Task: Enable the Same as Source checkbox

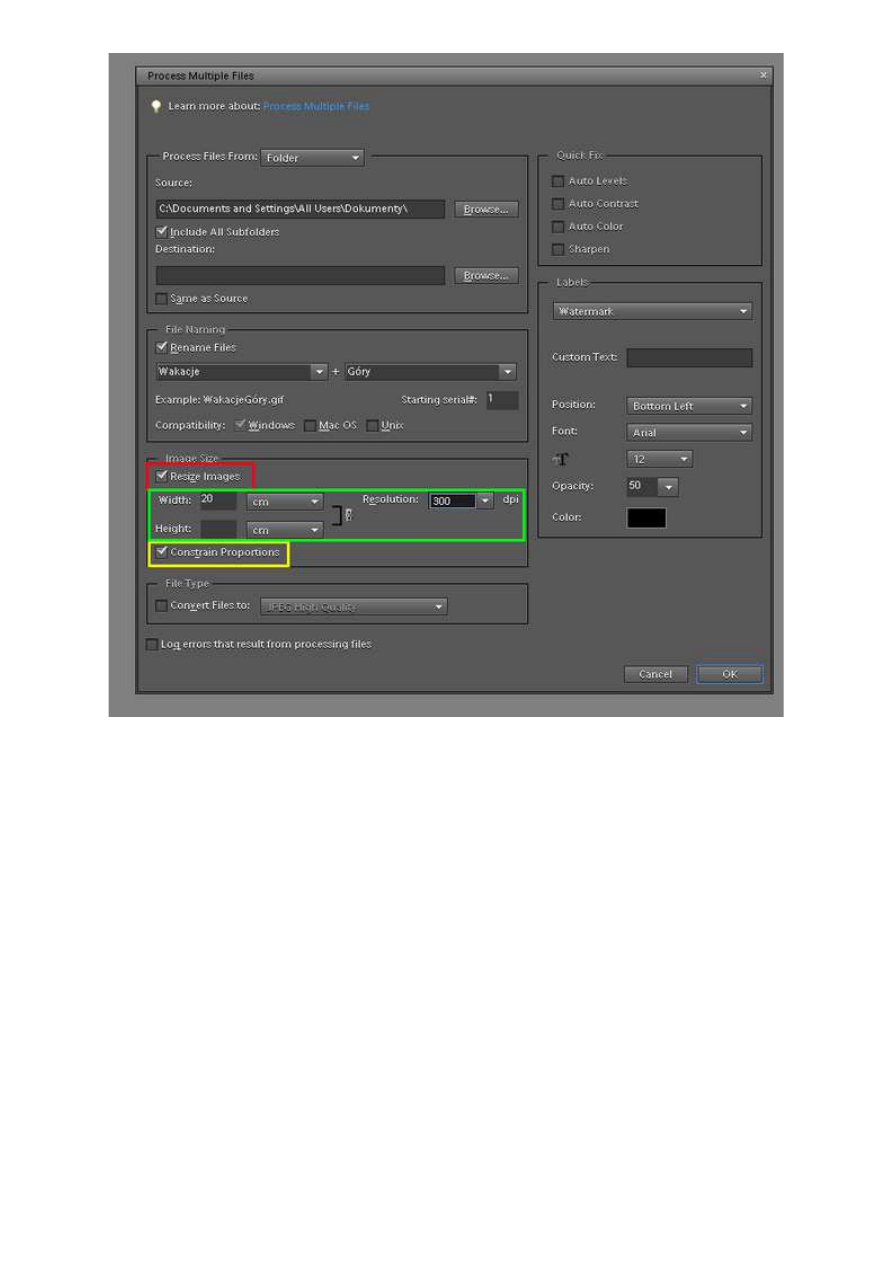Action: 162,299
